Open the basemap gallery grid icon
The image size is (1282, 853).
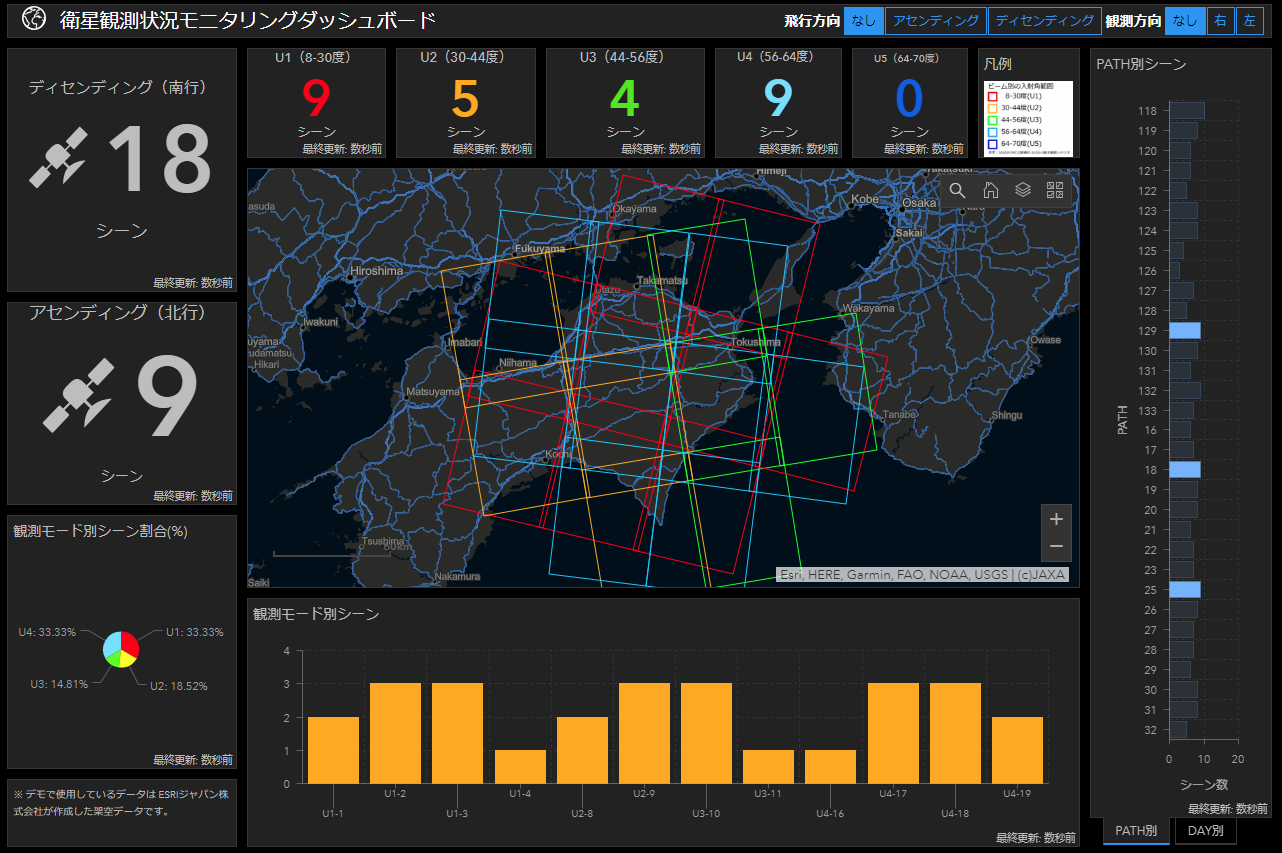[1055, 191]
